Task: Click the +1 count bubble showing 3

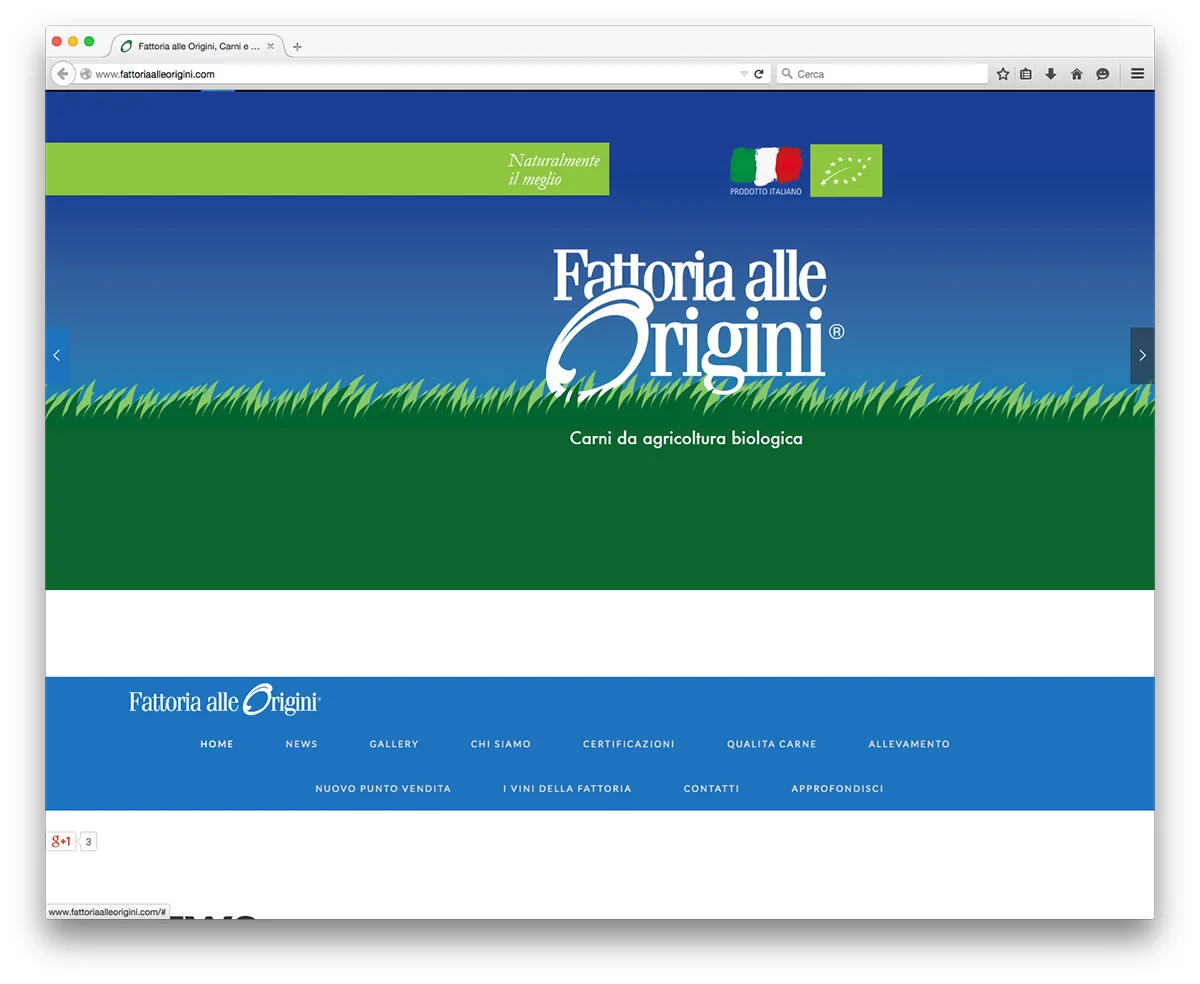Action: click(88, 842)
